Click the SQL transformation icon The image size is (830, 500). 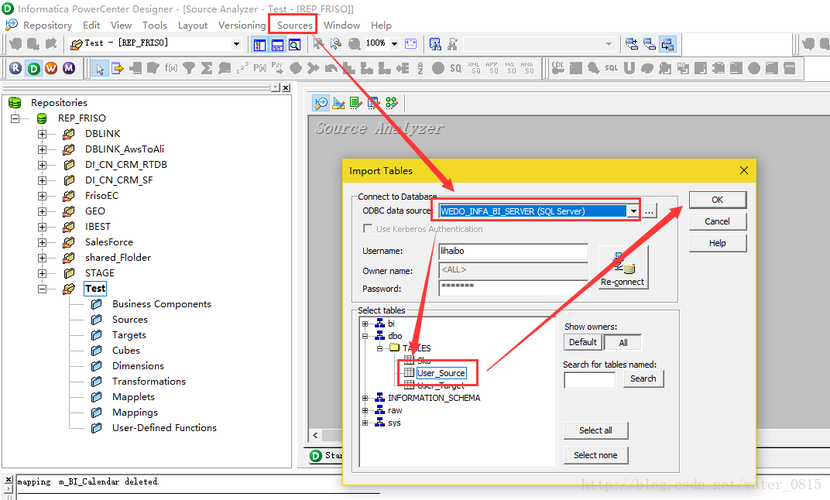pyautogui.click(x=611, y=68)
